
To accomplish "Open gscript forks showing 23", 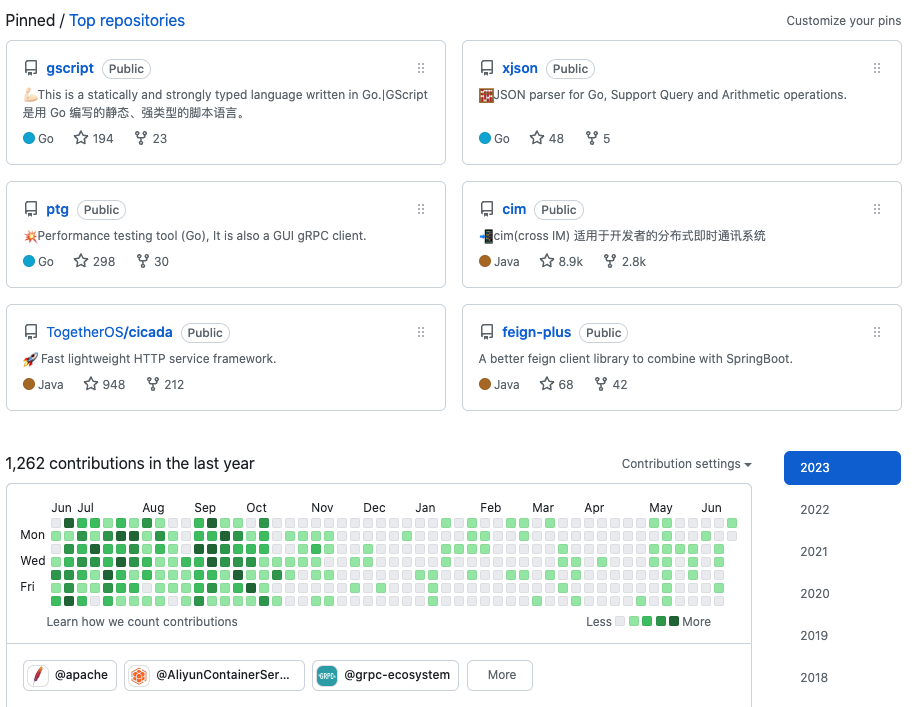I will (151, 138).
